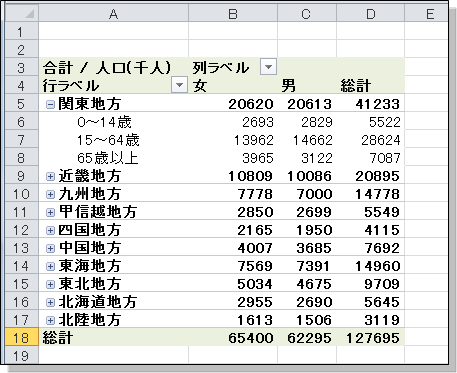The width and height of the screenshot is (457, 373).
Task: Expand the 九州地方 group
Action: coord(50,195)
